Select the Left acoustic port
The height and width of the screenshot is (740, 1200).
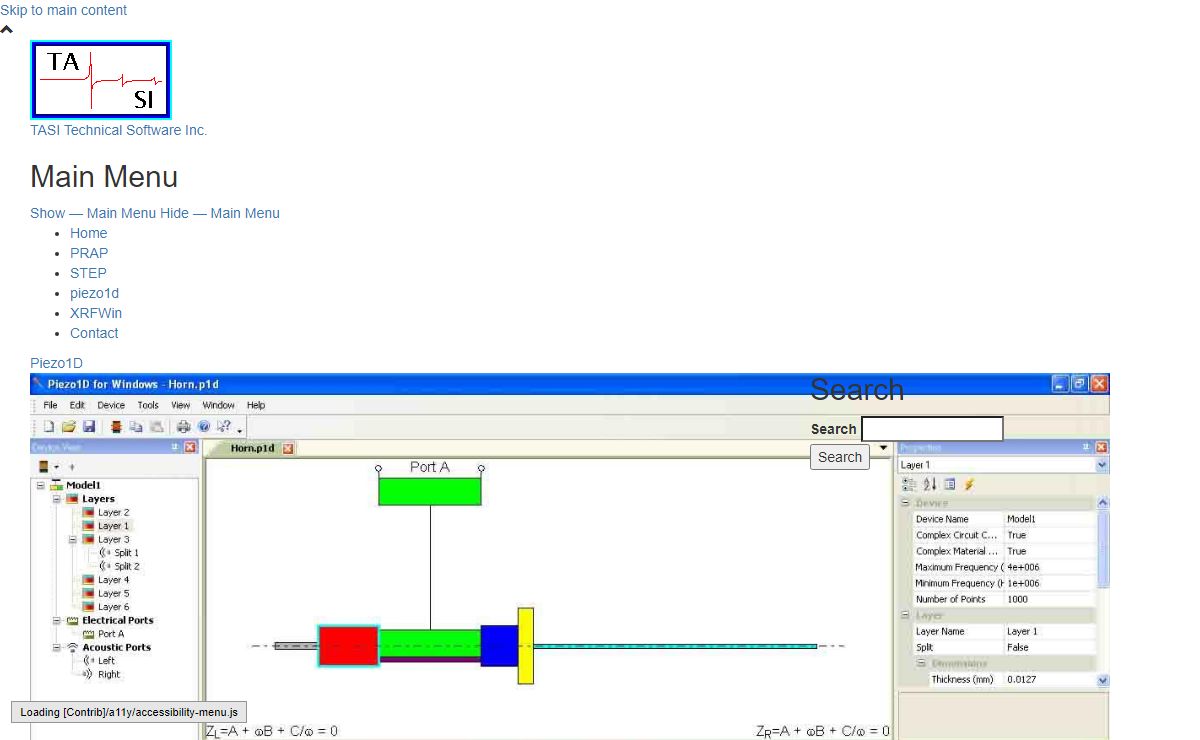point(106,661)
